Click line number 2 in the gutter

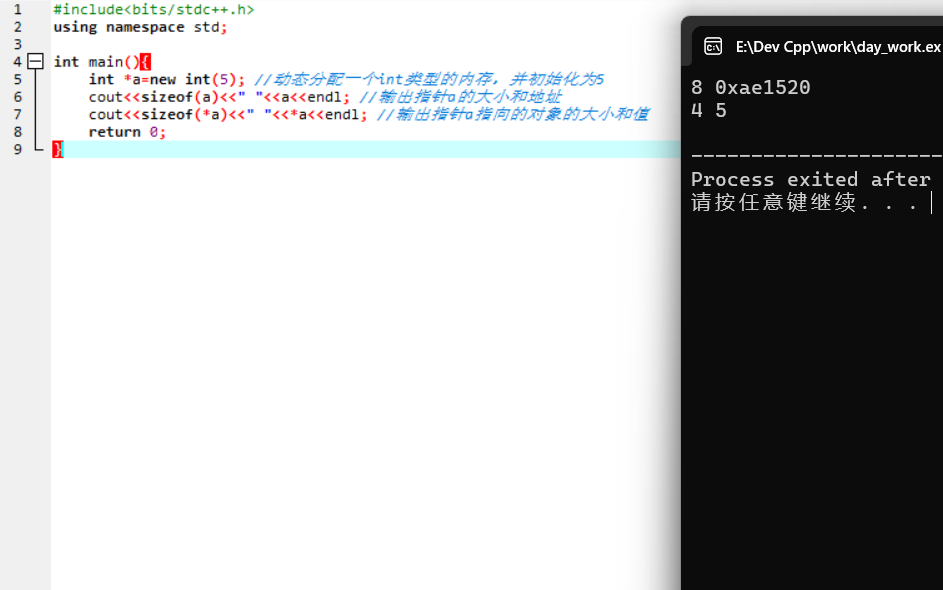(17, 27)
